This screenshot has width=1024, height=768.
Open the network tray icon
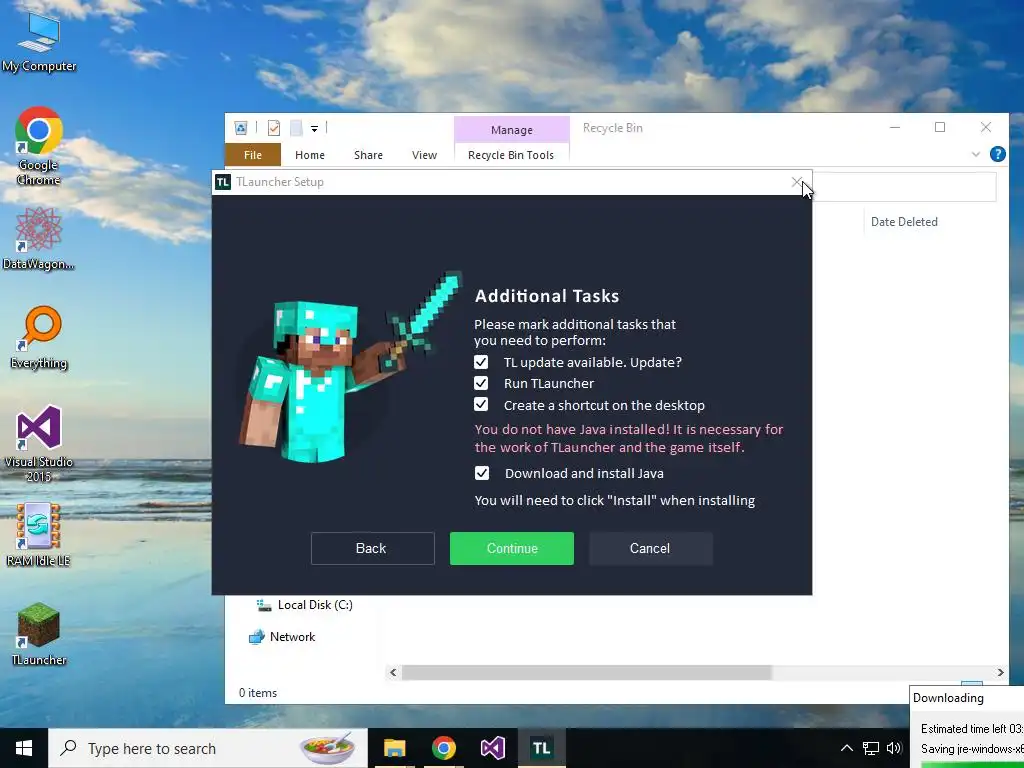pos(871,748)
